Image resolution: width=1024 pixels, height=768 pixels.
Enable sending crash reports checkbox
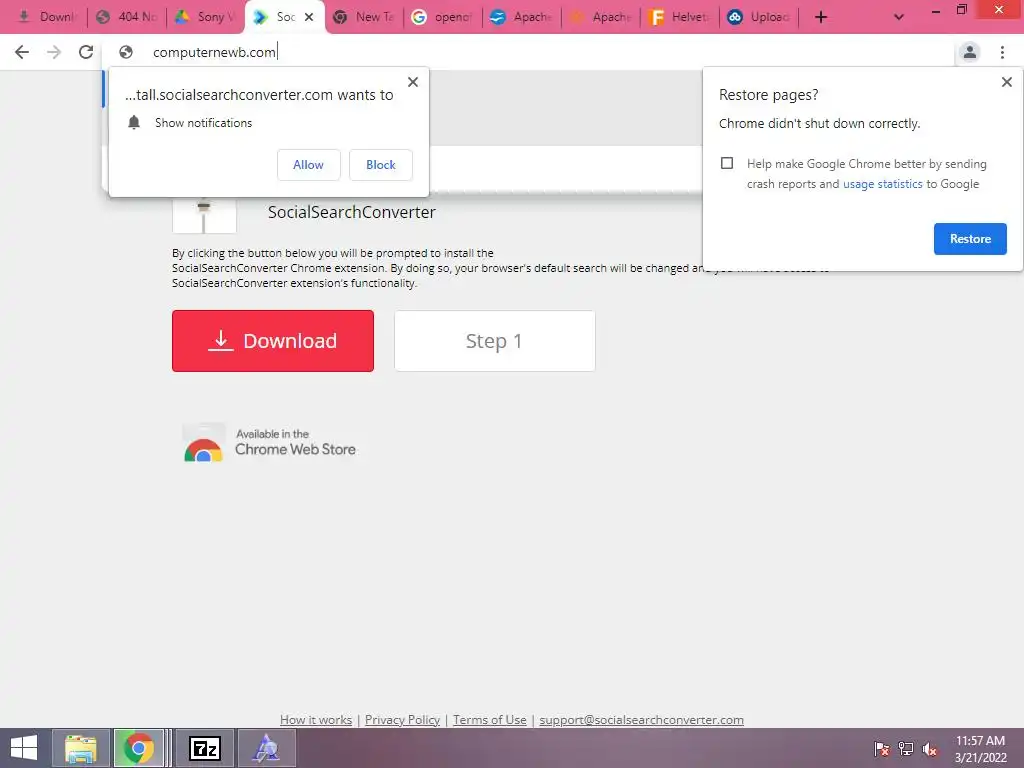(727, 163)
